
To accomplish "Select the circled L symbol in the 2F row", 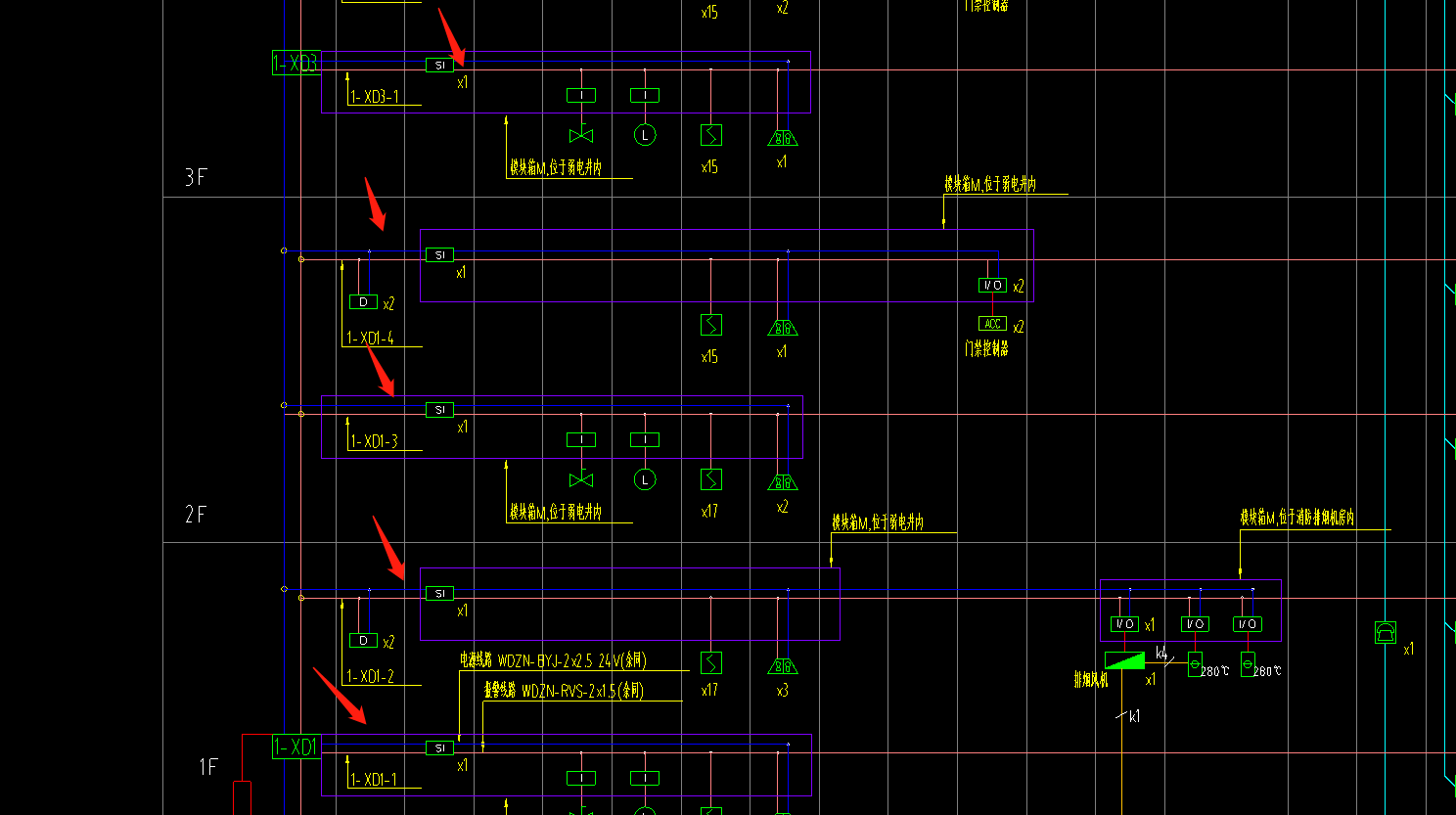I will [x=644, y=479].
